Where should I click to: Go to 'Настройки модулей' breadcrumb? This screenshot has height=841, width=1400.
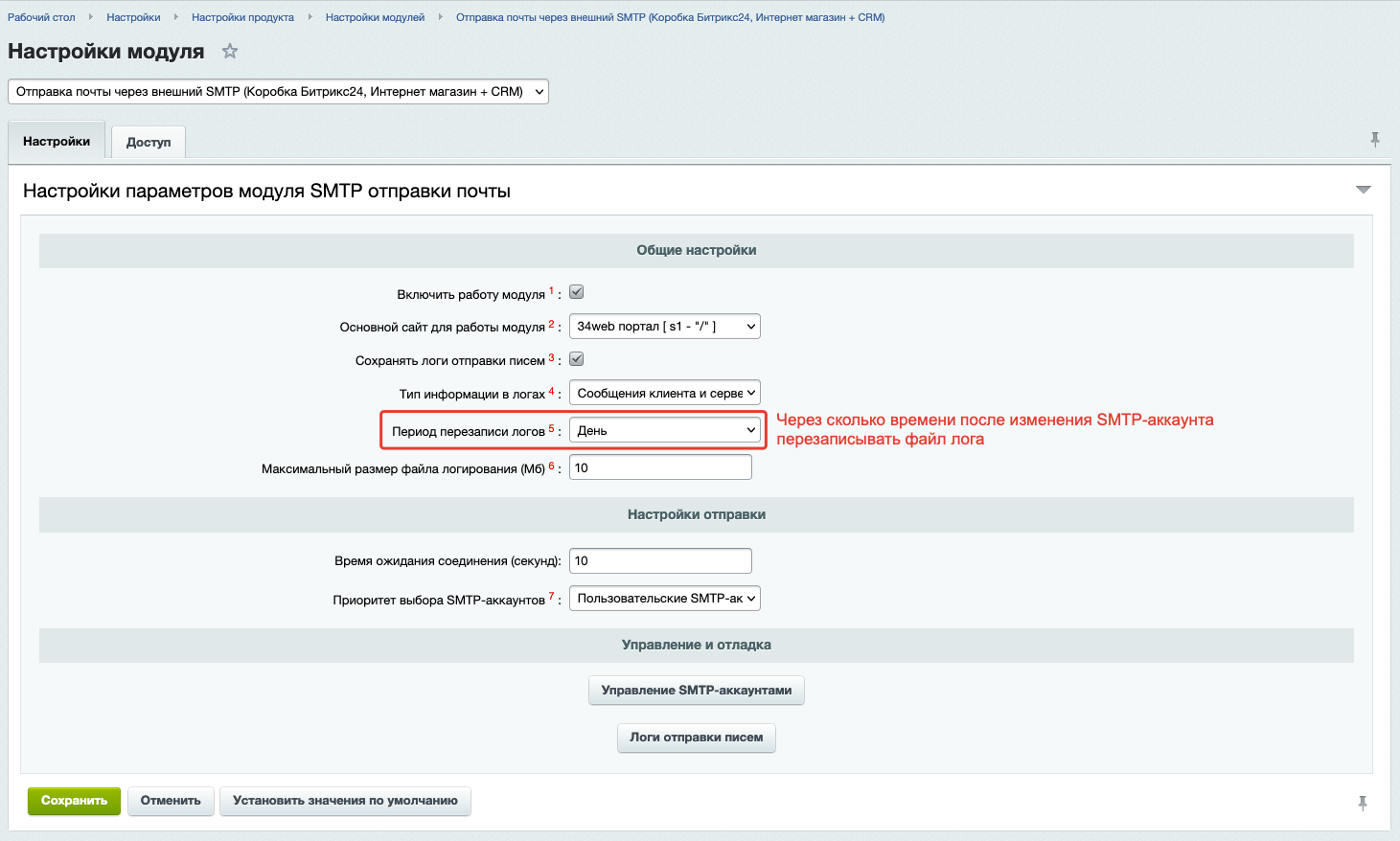[x=375, y=17]
